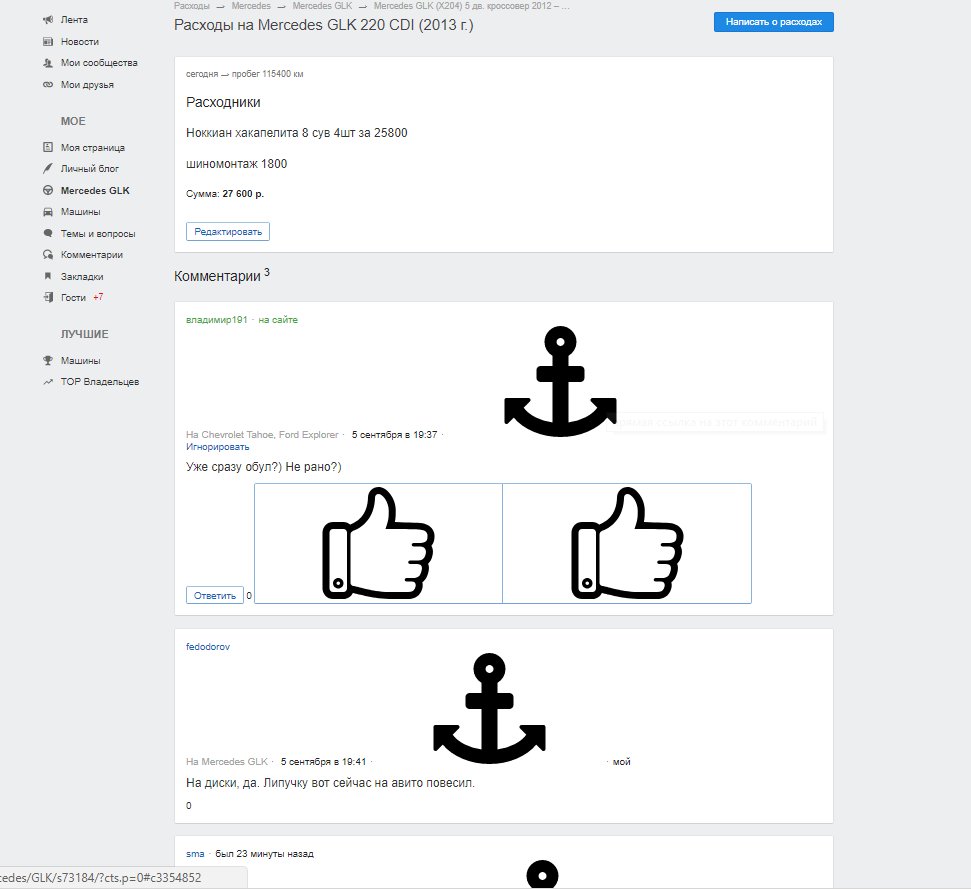
Task: Click the anchor icon in владимир191's comment
Action: coord(560,381)
